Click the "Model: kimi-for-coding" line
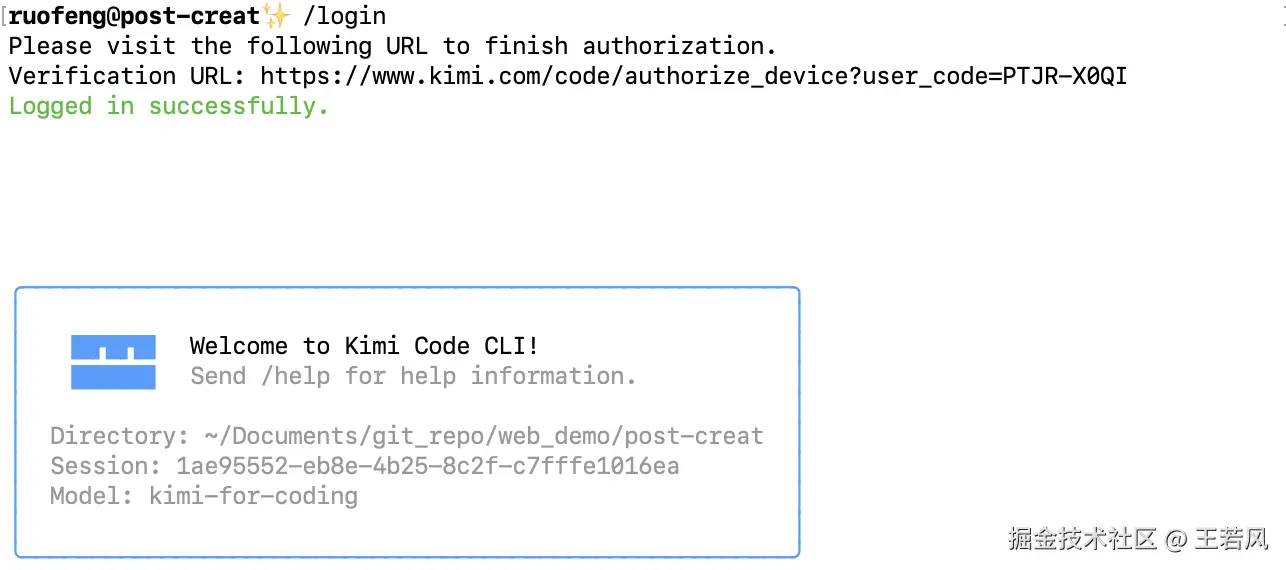Image resolution: width=1286 pixels, height=570 pixels. tap(203, 496)
